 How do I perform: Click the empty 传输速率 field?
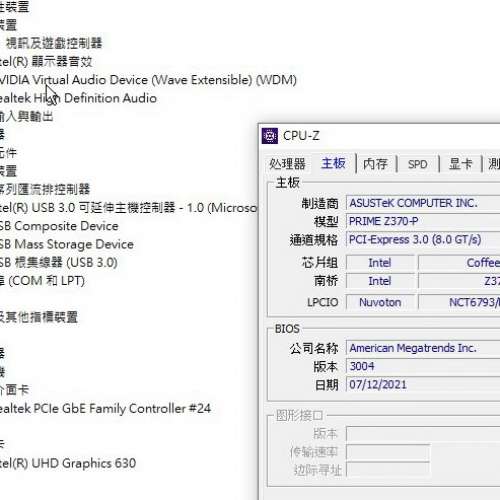388,452
